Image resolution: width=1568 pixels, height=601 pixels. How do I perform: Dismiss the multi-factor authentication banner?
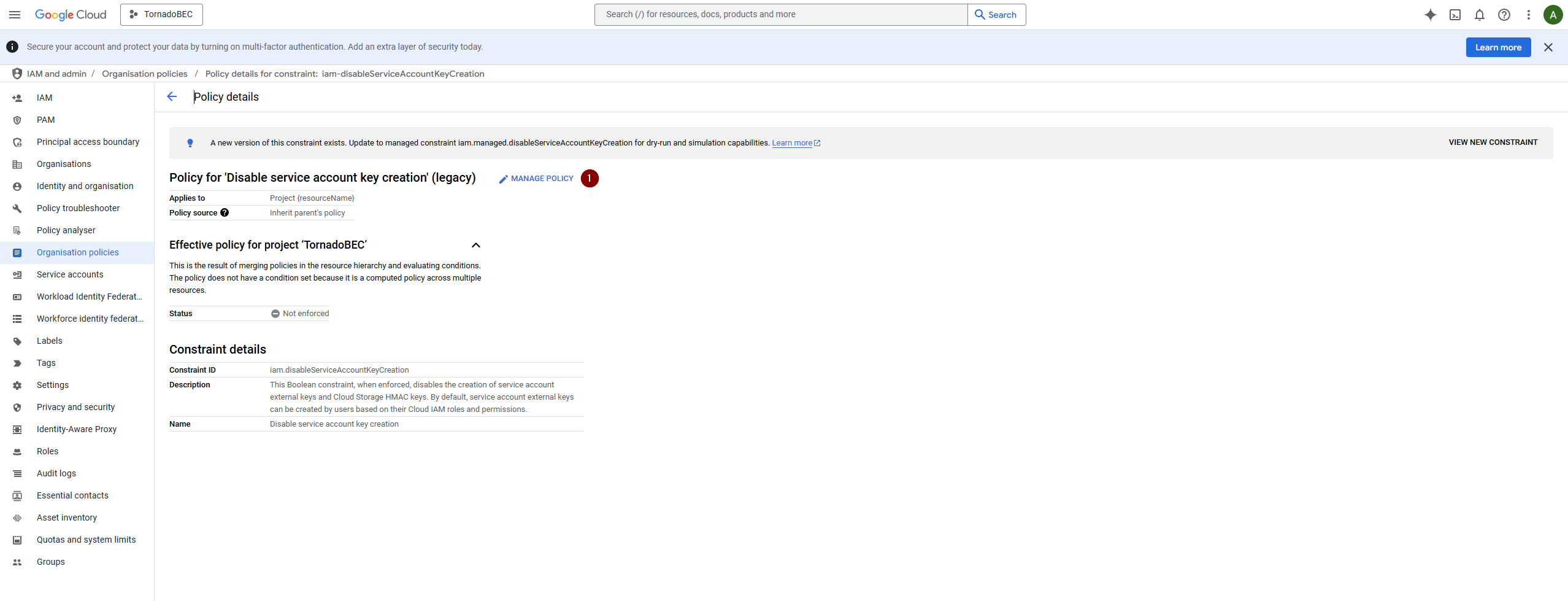[1548, 47]
